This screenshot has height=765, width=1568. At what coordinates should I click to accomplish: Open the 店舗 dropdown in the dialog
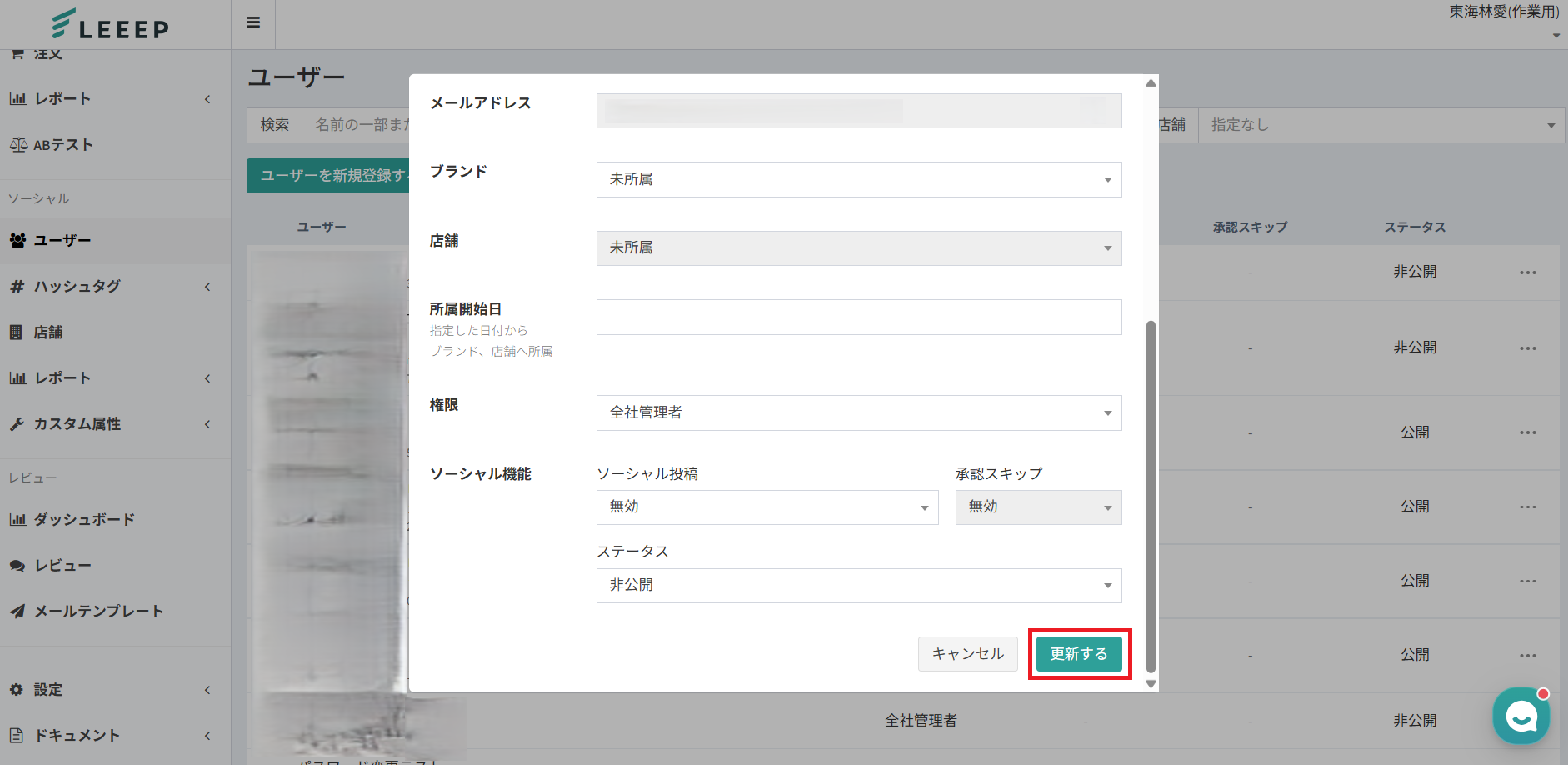(x=859, y=248)
